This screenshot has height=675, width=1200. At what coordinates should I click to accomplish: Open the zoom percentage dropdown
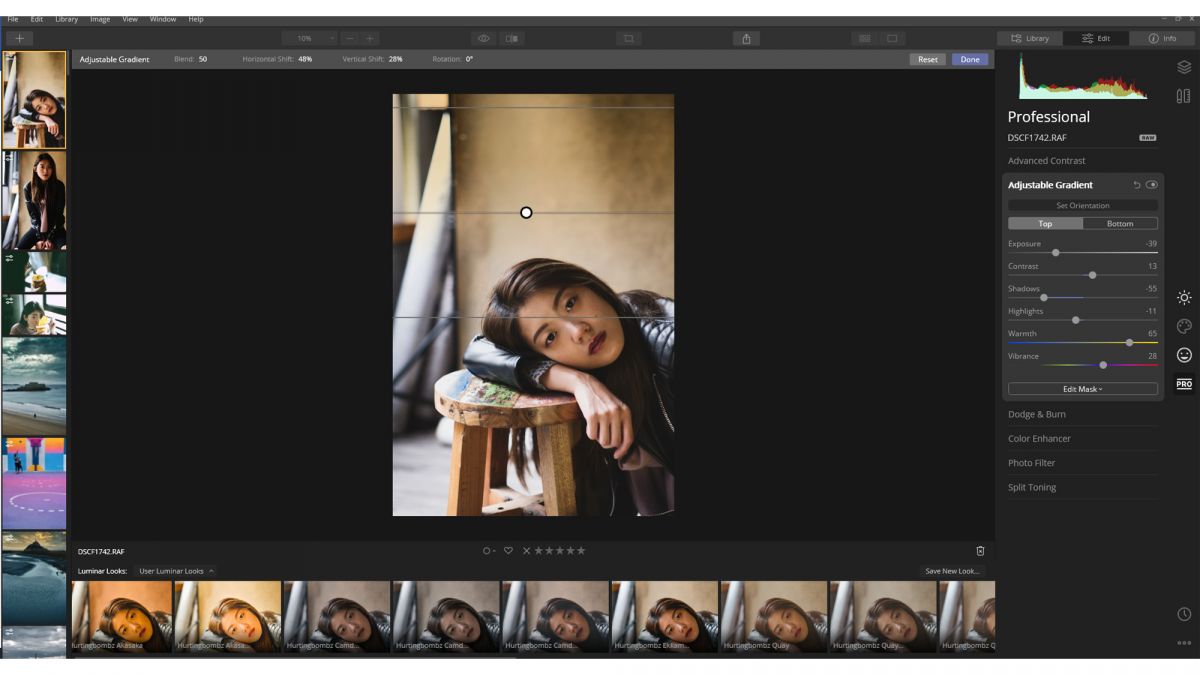(309, 38)
